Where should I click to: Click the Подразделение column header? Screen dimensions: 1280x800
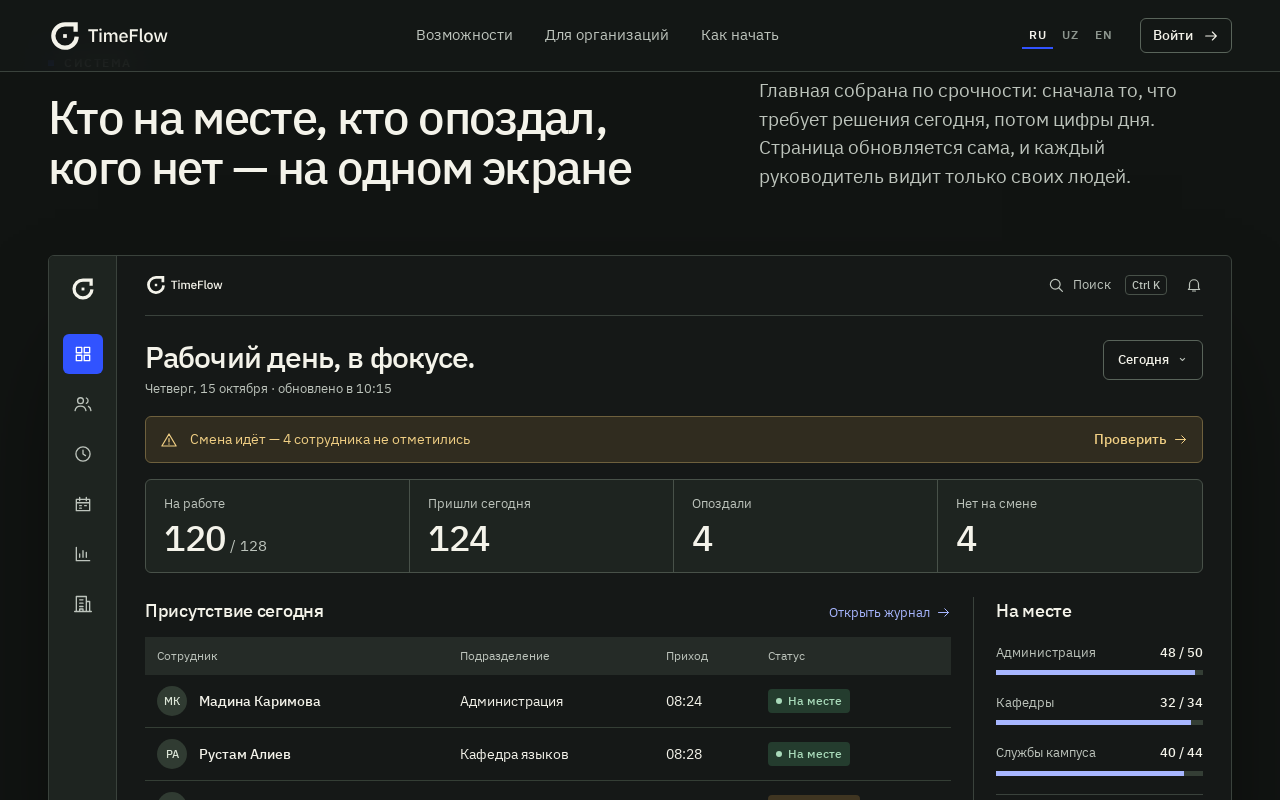504,656
